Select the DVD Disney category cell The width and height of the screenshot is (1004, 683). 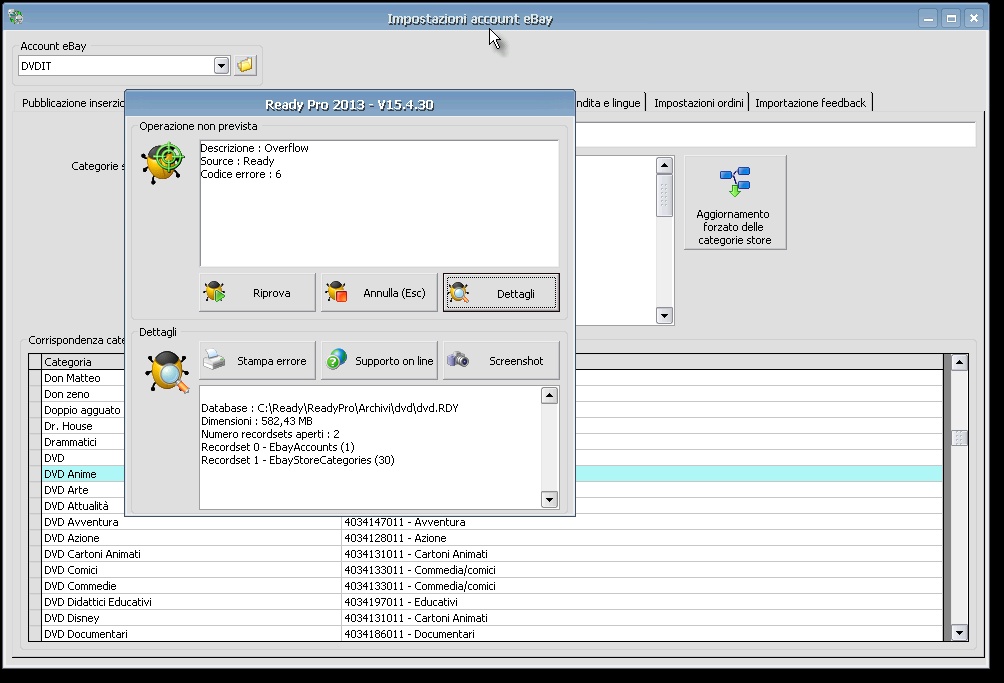(191, 618)
